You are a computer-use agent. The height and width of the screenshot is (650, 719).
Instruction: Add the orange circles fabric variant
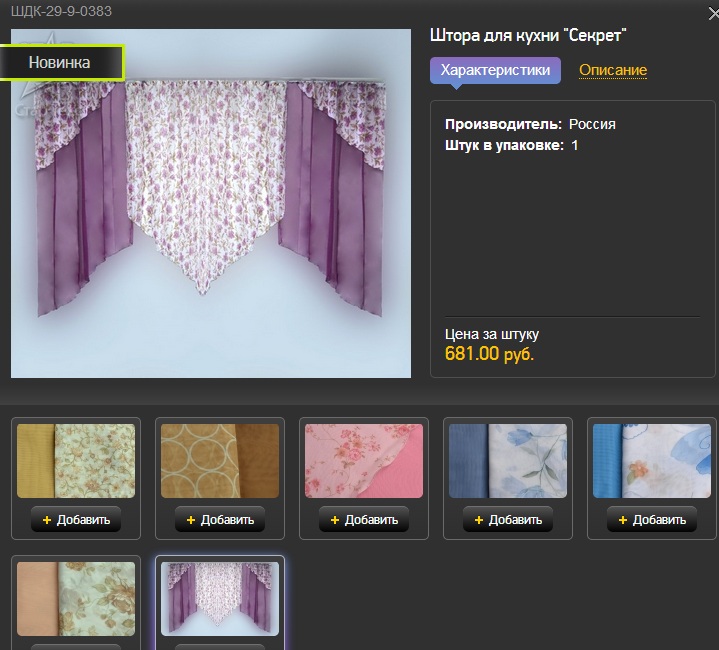pyautogui.click(x=220, y=519)
